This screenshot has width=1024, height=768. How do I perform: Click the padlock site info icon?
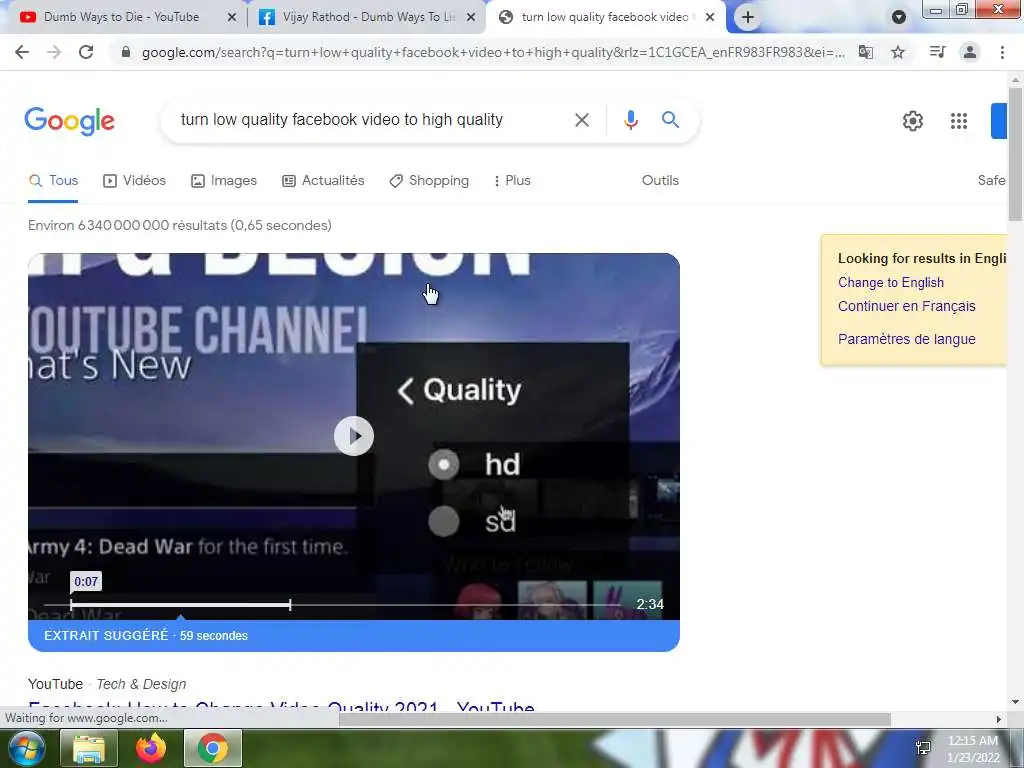pyautogui.click(x=126, y=52)
